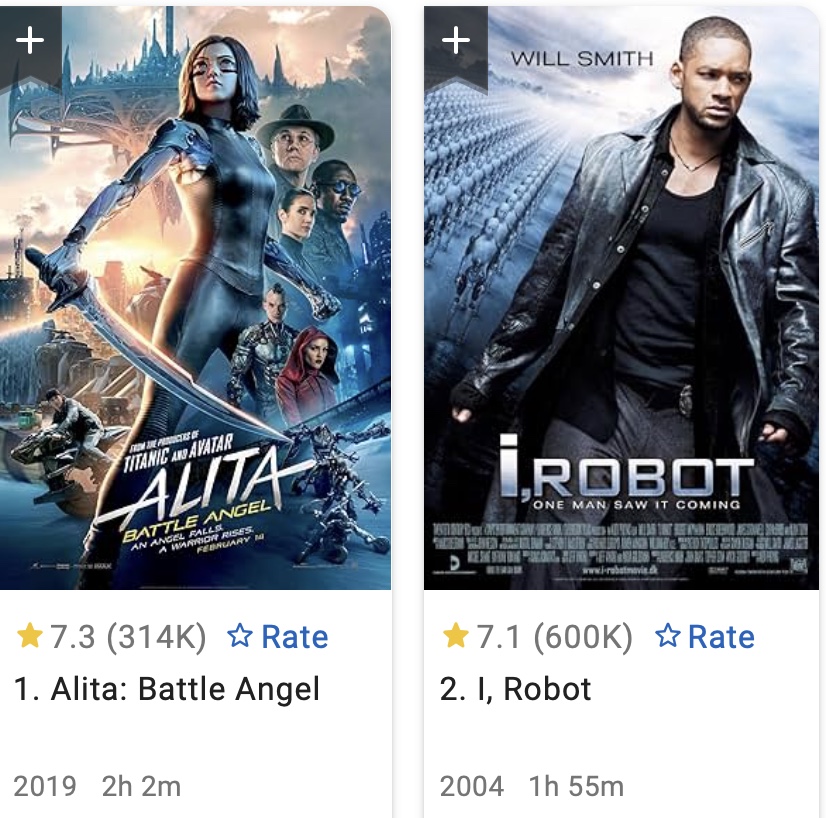
Task: Click the 7.1 (600K) rating text
Action: pos(554,637)
